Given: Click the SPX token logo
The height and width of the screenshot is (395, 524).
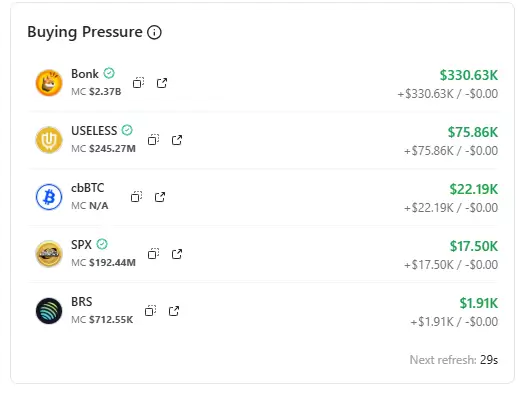Looking at the screenshot, I should click(49, 254).
